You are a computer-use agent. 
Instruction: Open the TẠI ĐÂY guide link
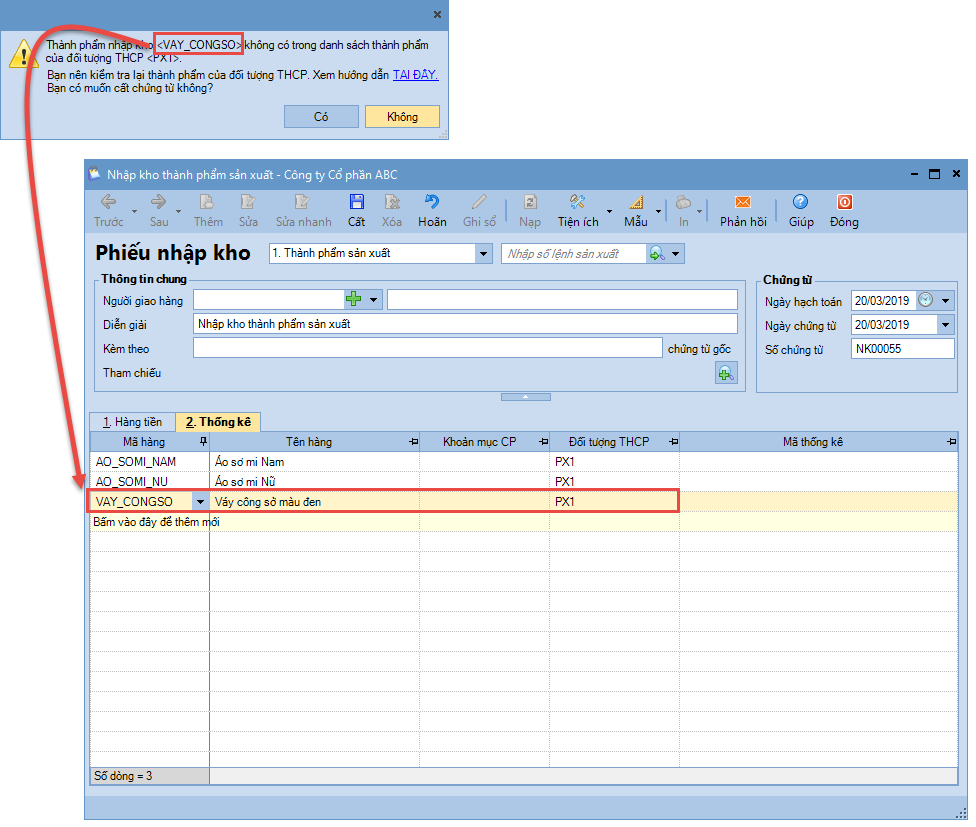pyautogui.click(x=414, y=74)
